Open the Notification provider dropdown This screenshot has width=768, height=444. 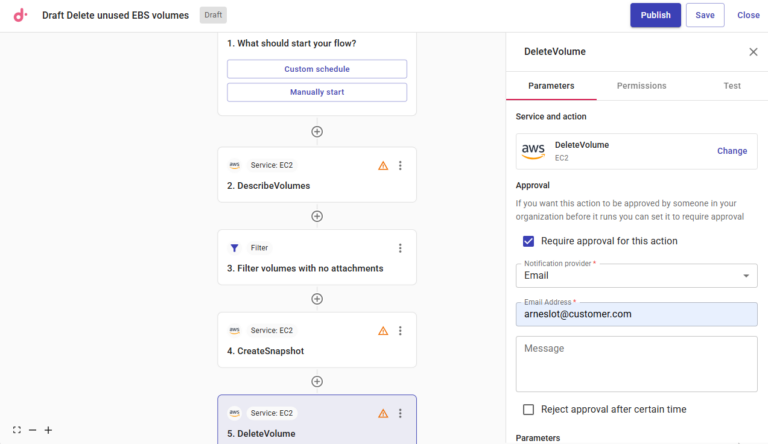636,275
